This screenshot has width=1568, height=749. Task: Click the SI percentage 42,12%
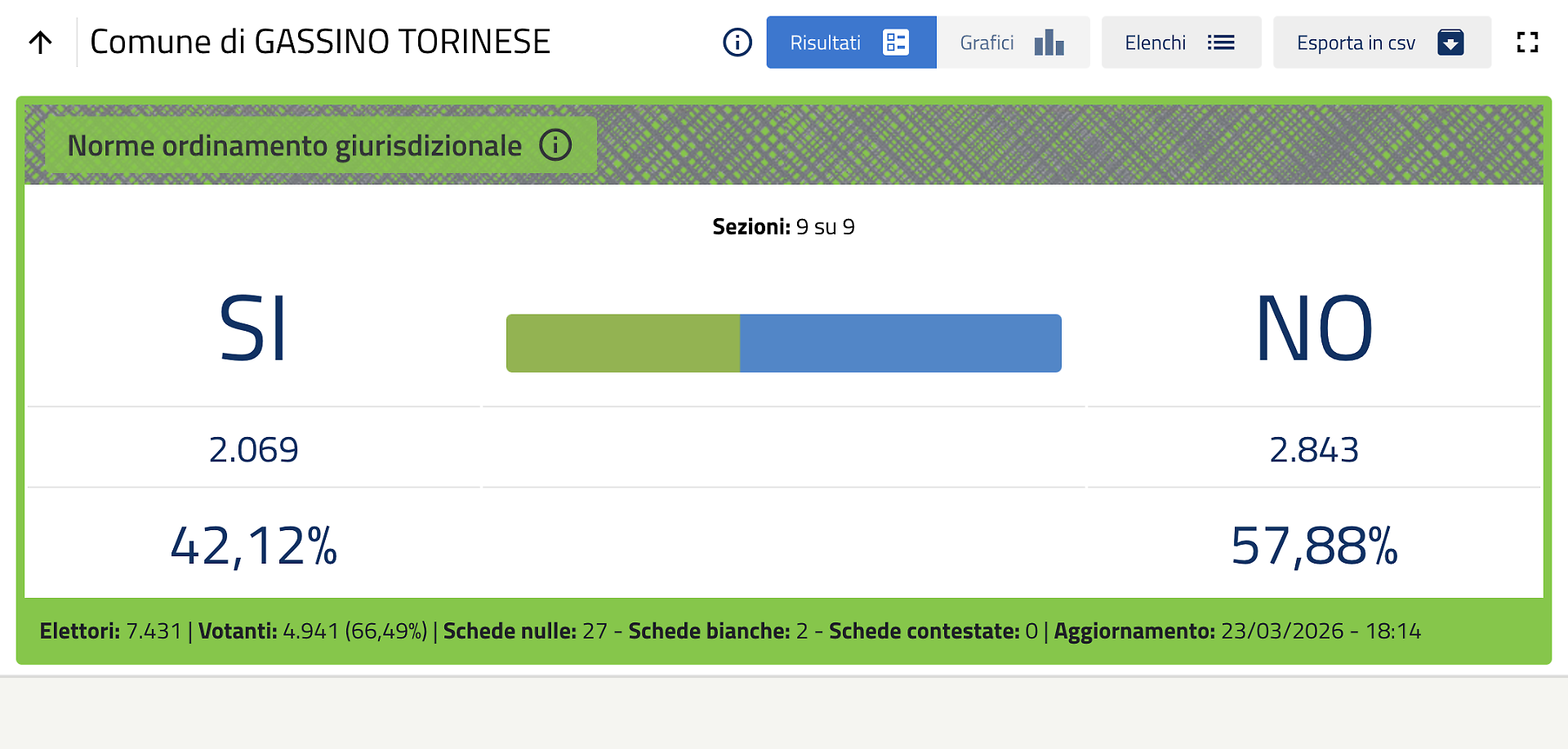(x=253, y=546)
